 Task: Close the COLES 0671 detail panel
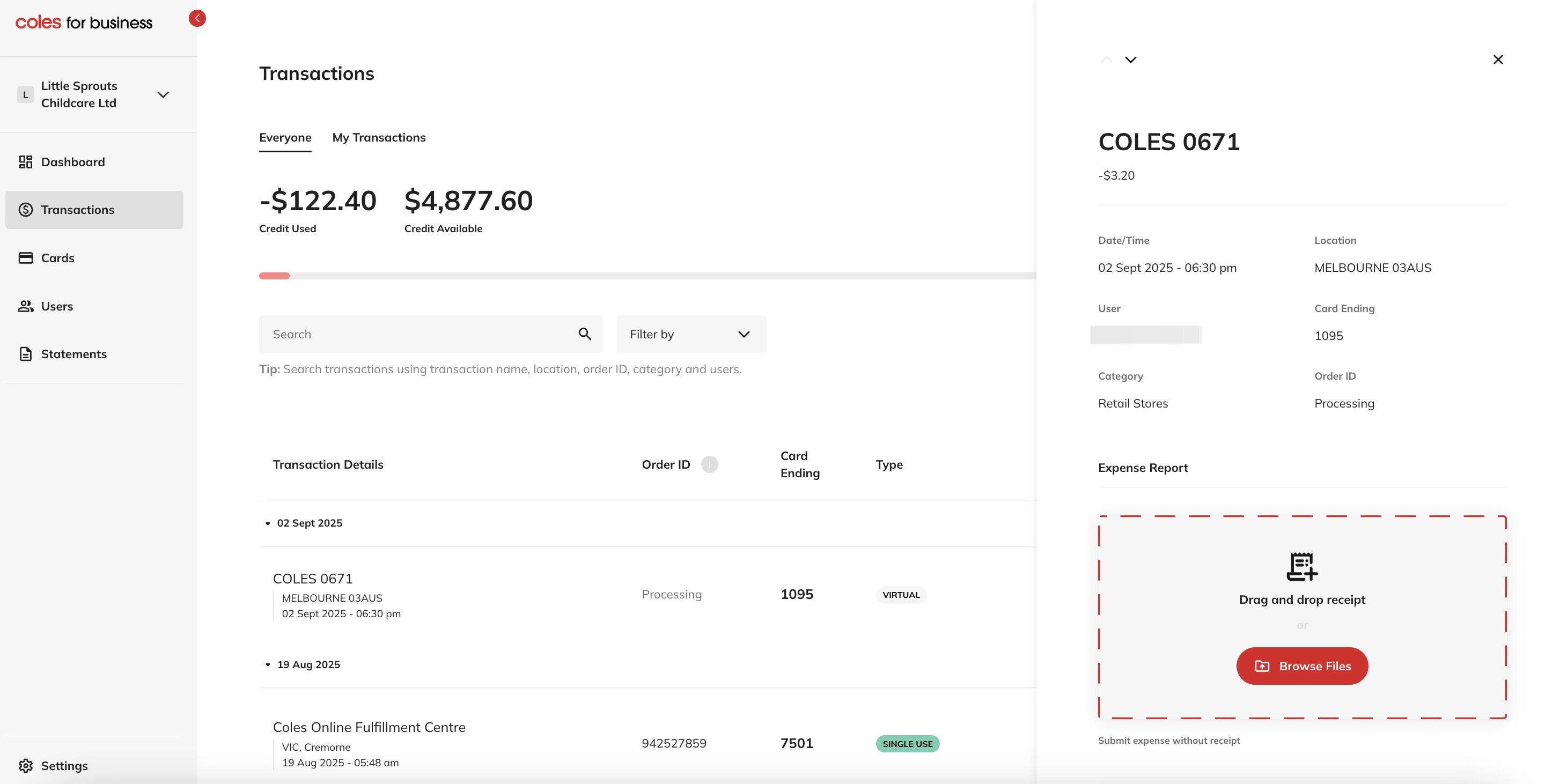point(1498,60)
